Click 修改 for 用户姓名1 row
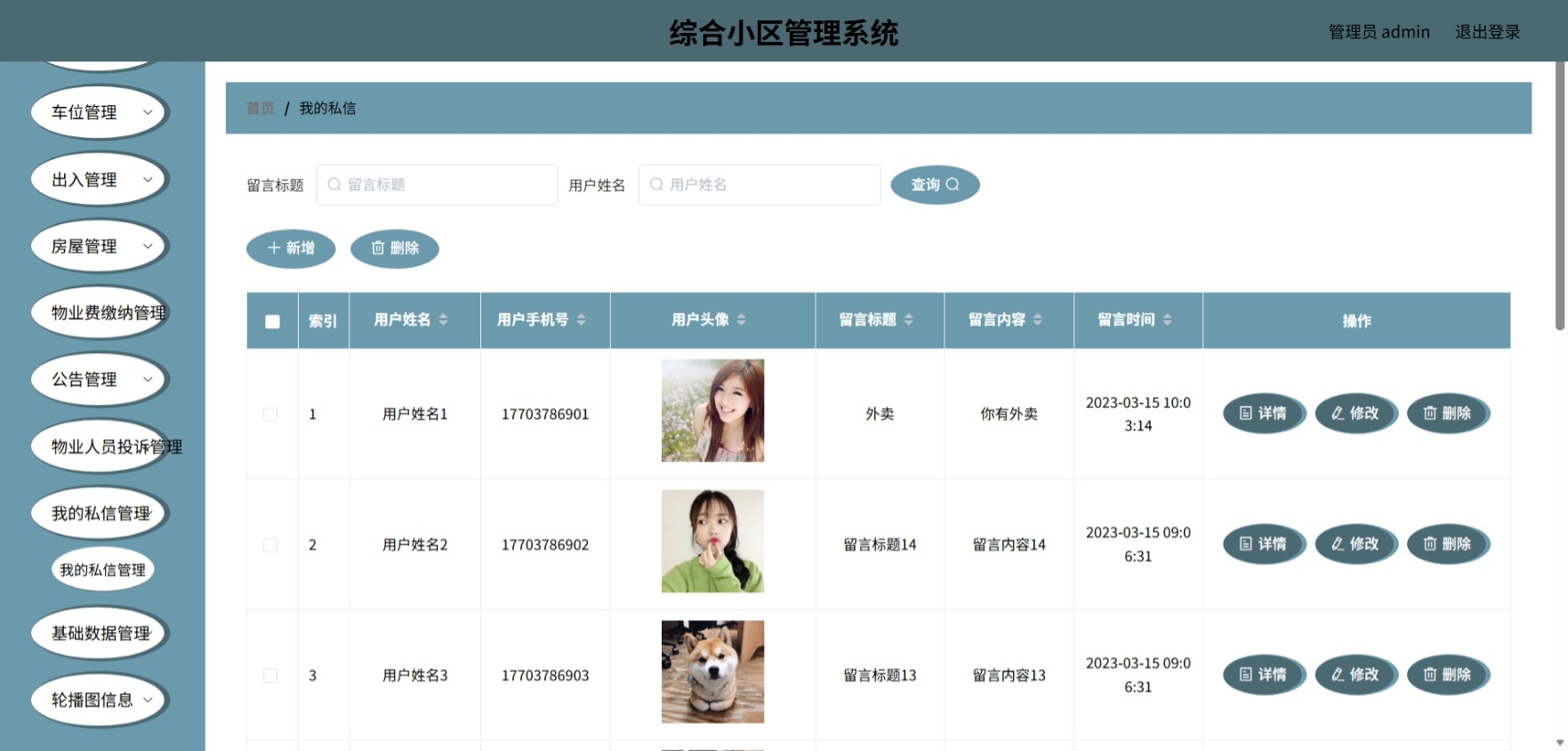 click(x=1355, y=414)
